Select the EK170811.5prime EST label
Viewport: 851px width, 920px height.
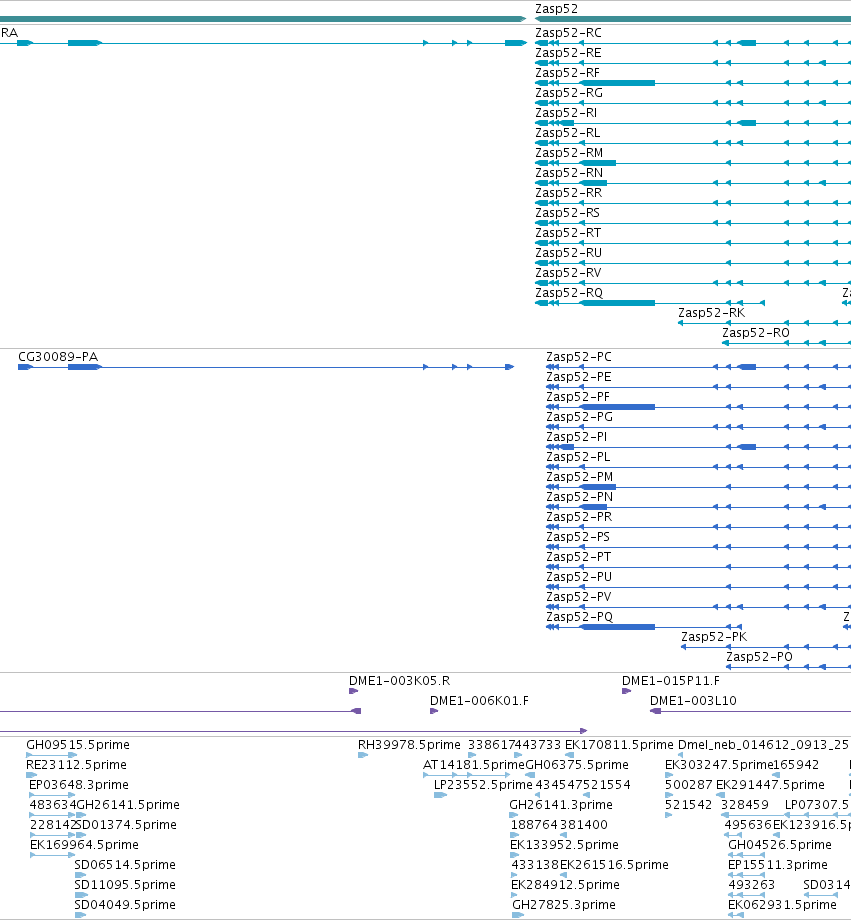coord(619,745)
